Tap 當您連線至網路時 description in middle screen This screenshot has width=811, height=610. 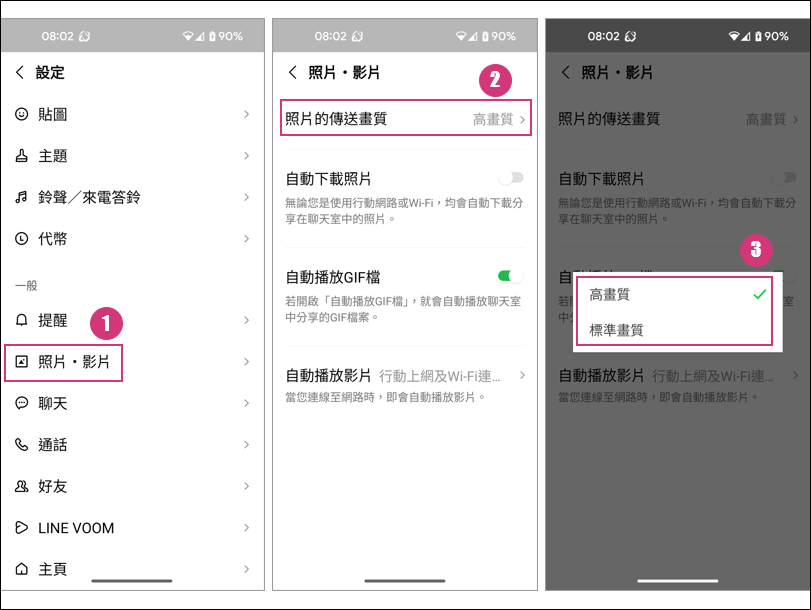click(385, 397)
